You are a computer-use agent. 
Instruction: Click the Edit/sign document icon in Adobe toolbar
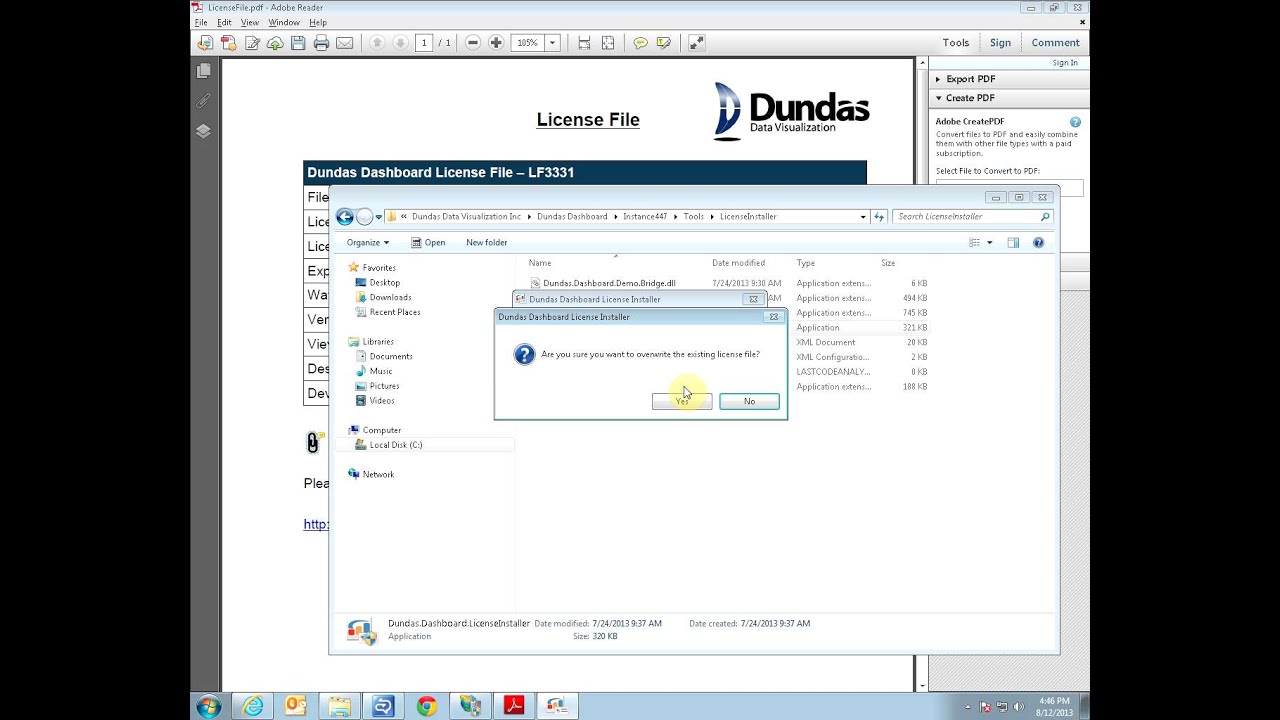coord(252,43)
